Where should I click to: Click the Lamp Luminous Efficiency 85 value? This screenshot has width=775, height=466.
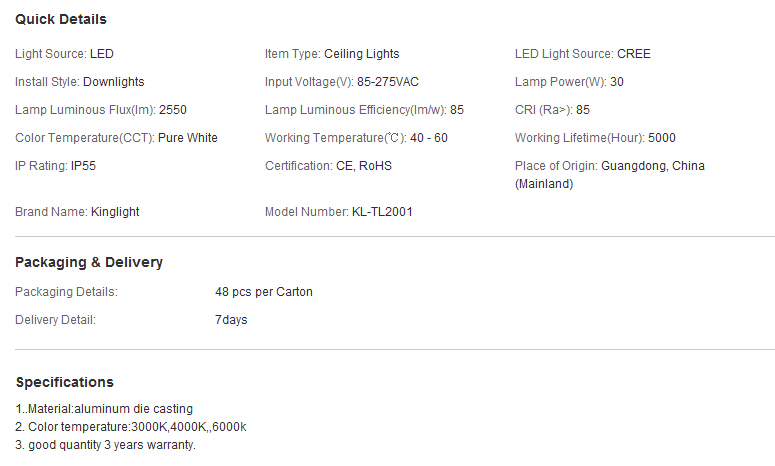point(457,110)
